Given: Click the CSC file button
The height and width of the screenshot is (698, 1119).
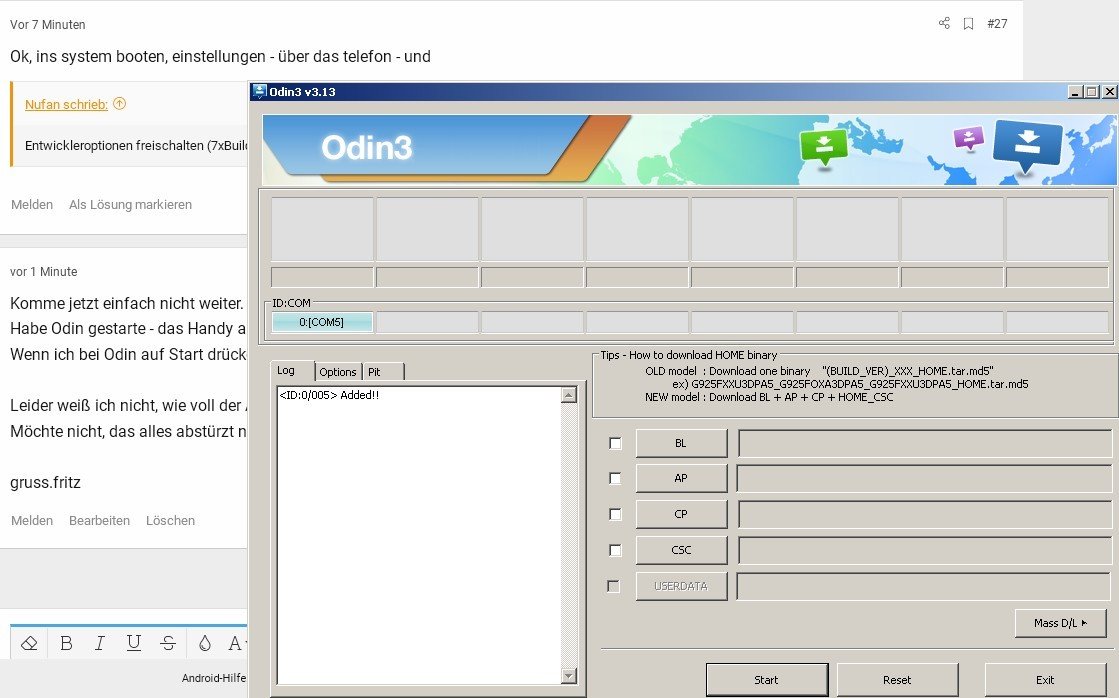Looking at the screenshot, I should tap(682, 550).
